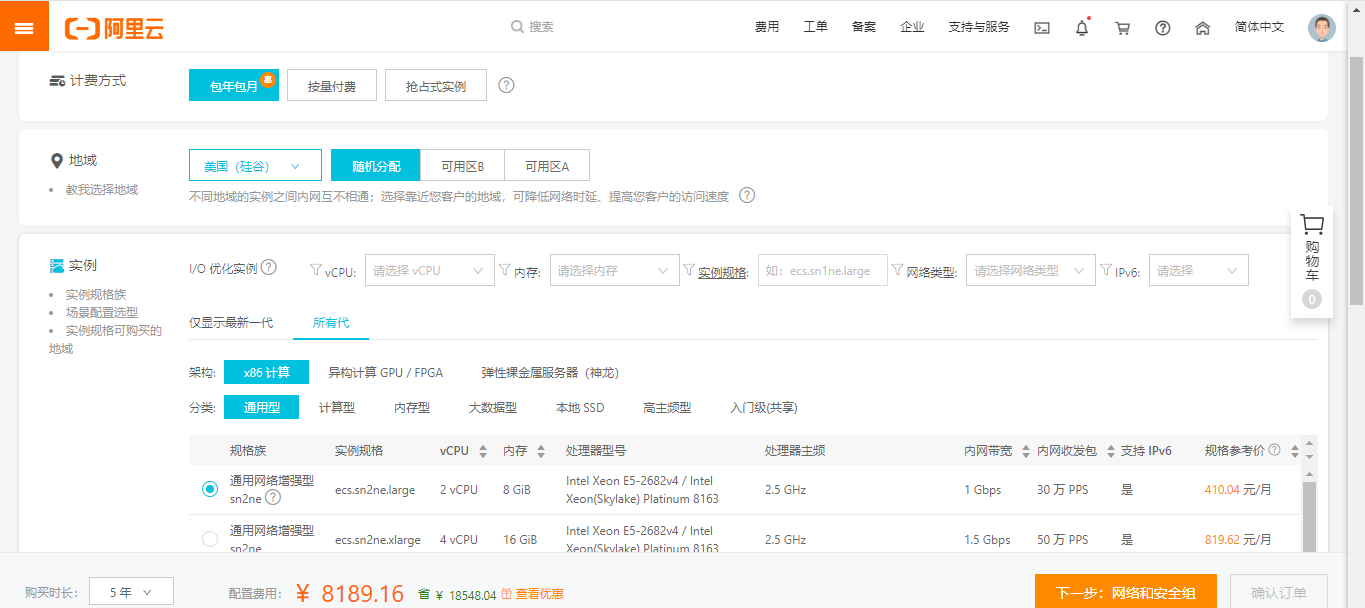Open 支持与服务 menu
1365x608 pixels.
pyautogui.click(x=979, y=27)
